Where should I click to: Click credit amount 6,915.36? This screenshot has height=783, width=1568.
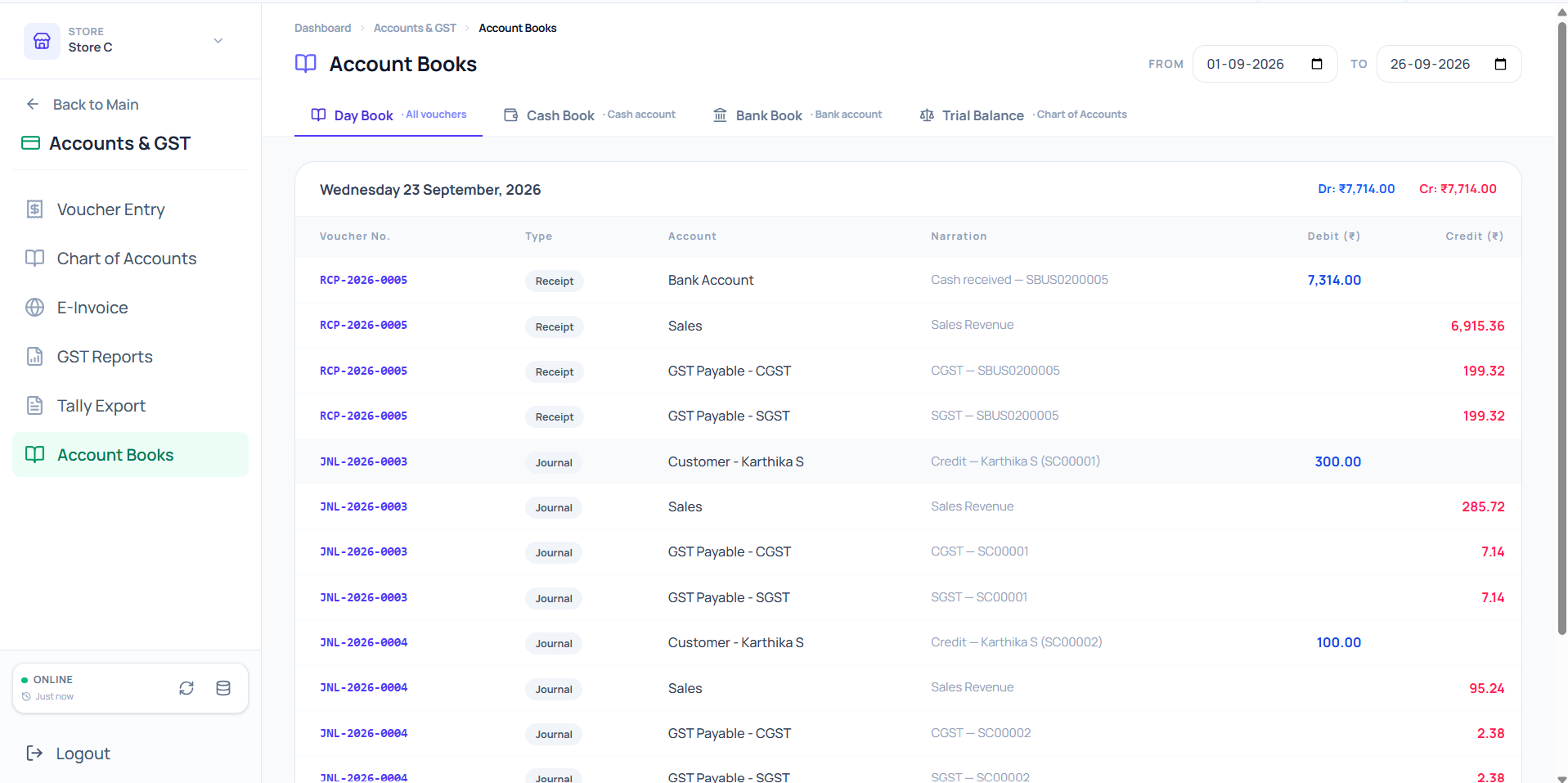point(1477,326)
